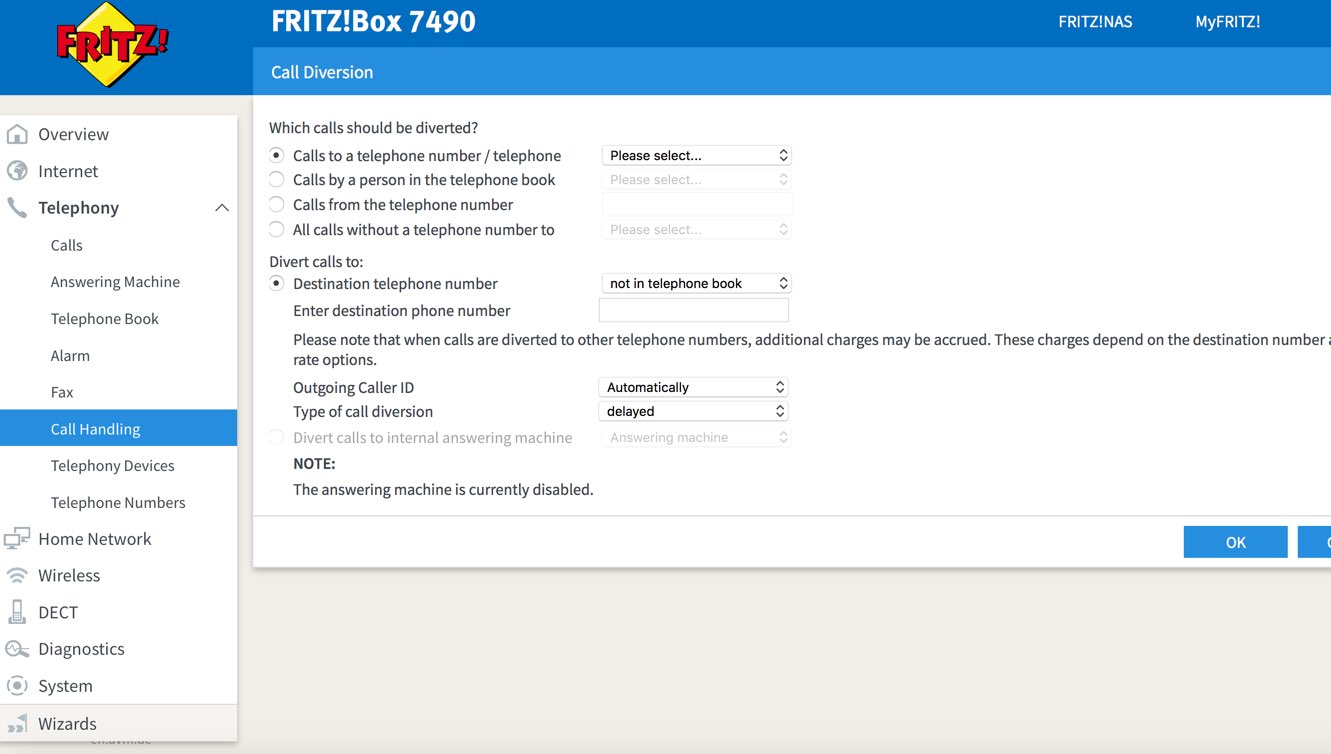
Task: Click the Home Network computers icon
Action: [x=17, y=539]
